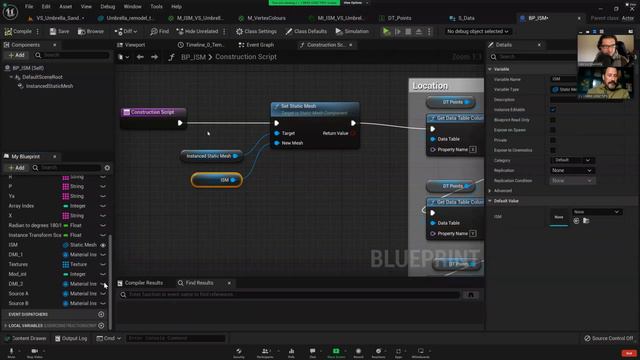Browse to asset in Content Browser
This screenshot has width=640, height=360.
91,31
